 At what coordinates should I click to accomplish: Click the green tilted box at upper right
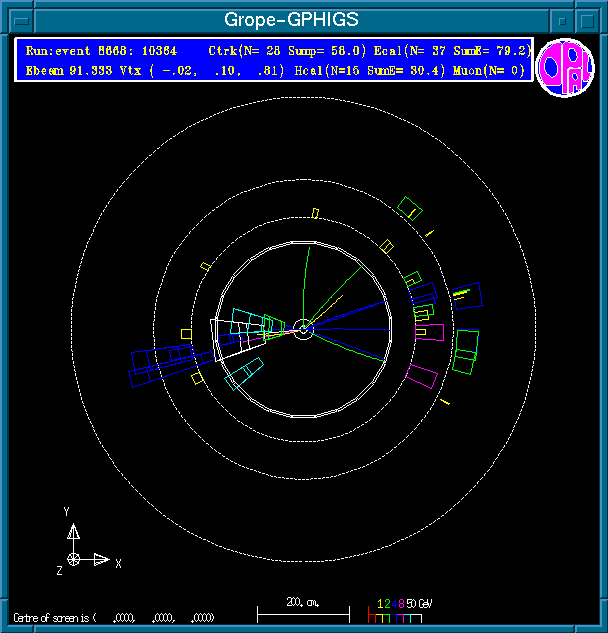point(411,208)
